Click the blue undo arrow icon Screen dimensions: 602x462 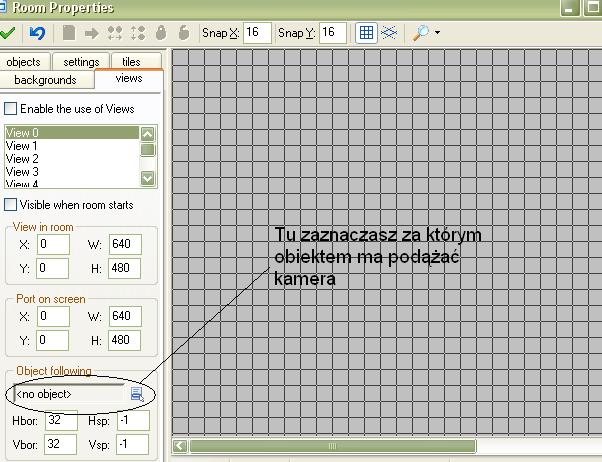[x=37, y=33]
